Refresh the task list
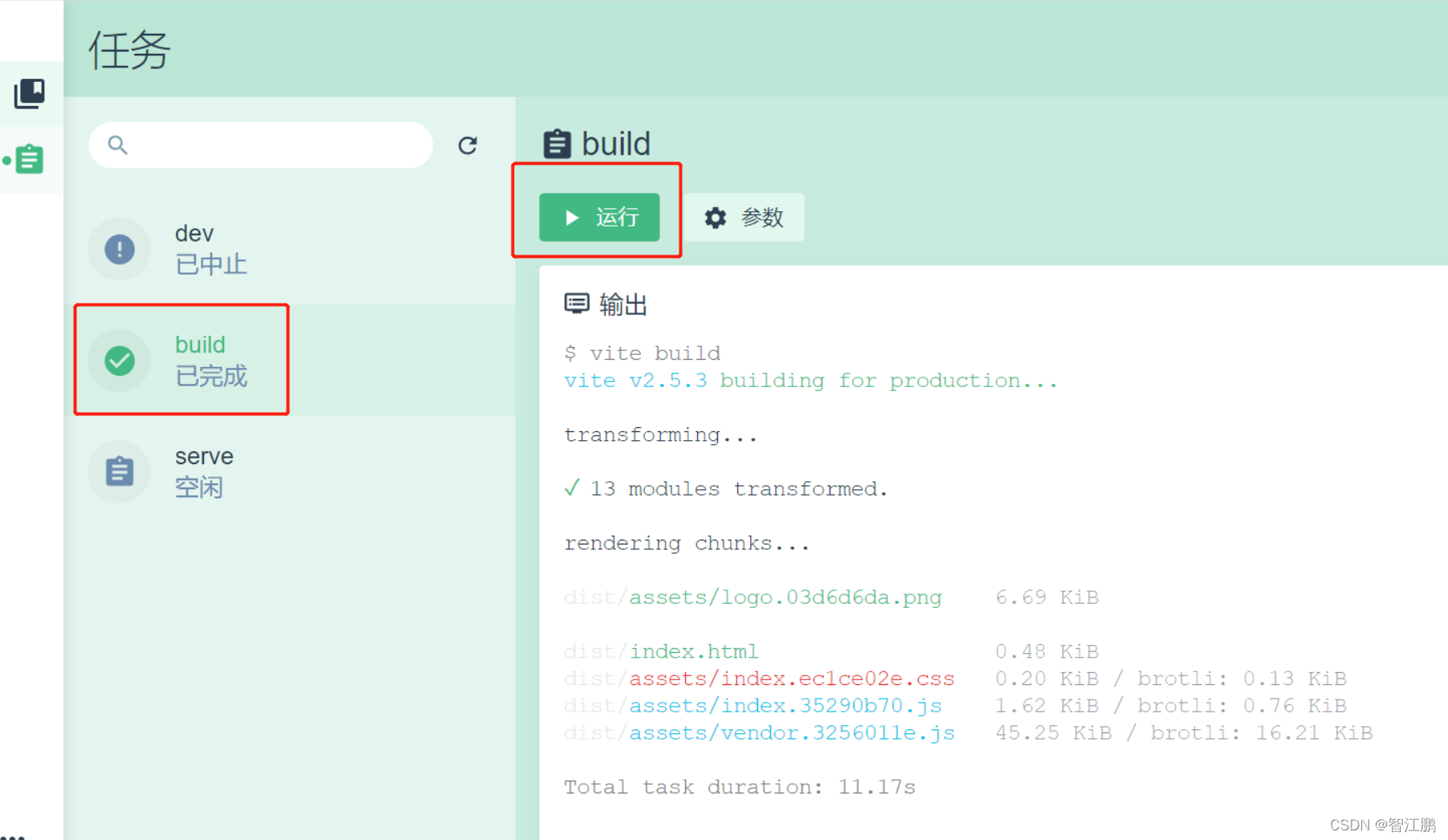Image resolution: width=1448 pixels, height=840 pixels. click(468, 145)
